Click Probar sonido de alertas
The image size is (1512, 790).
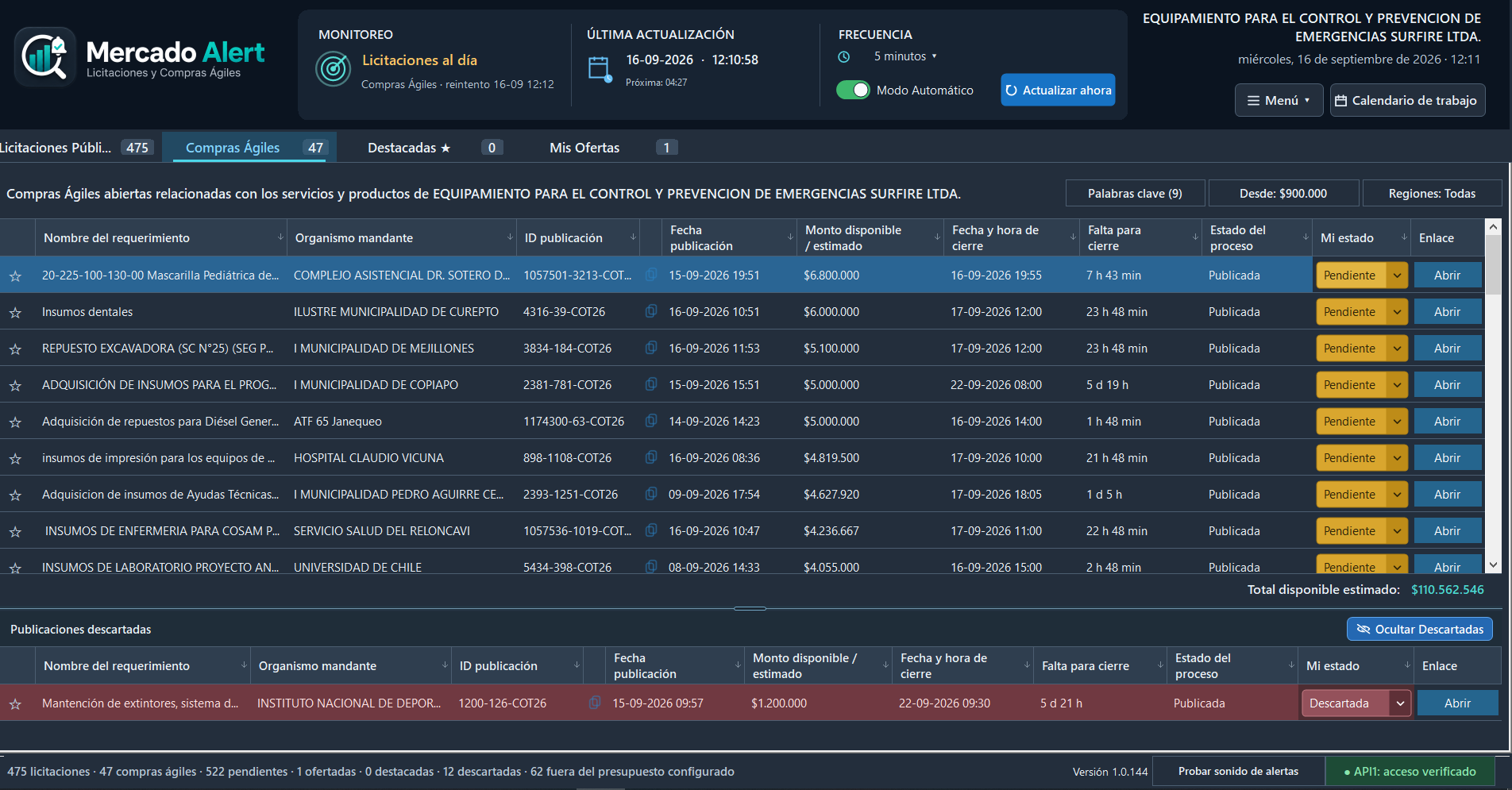[x=1238, y=771]
